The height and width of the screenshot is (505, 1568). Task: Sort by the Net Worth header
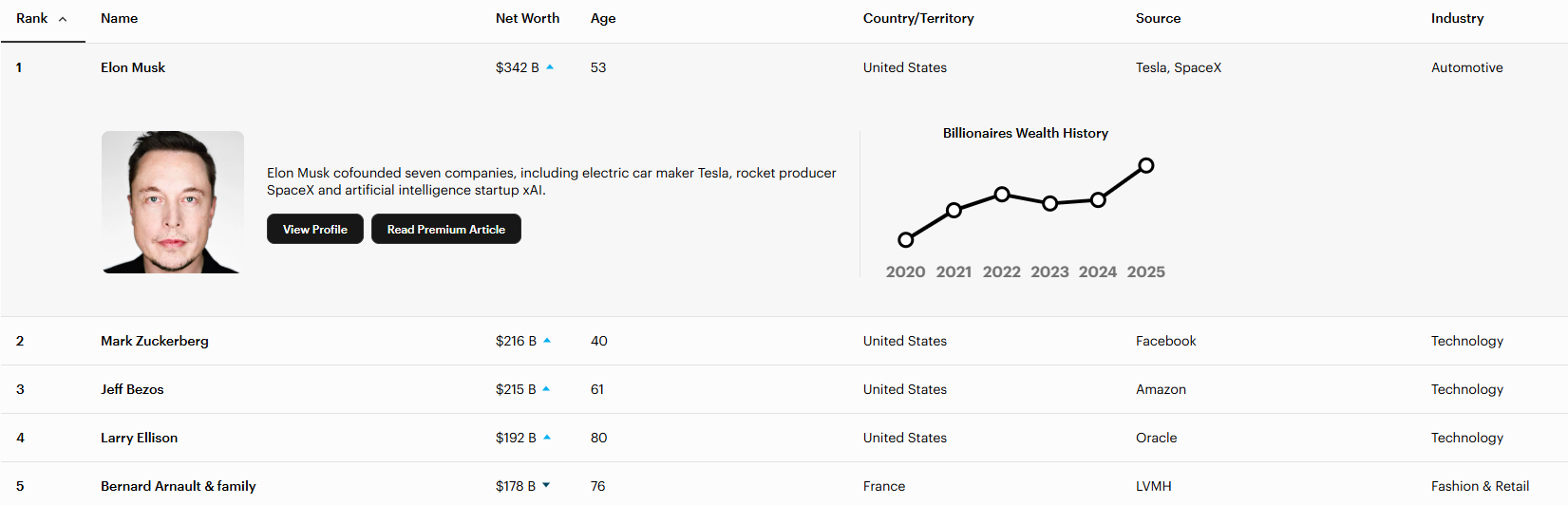coord(527,19)
